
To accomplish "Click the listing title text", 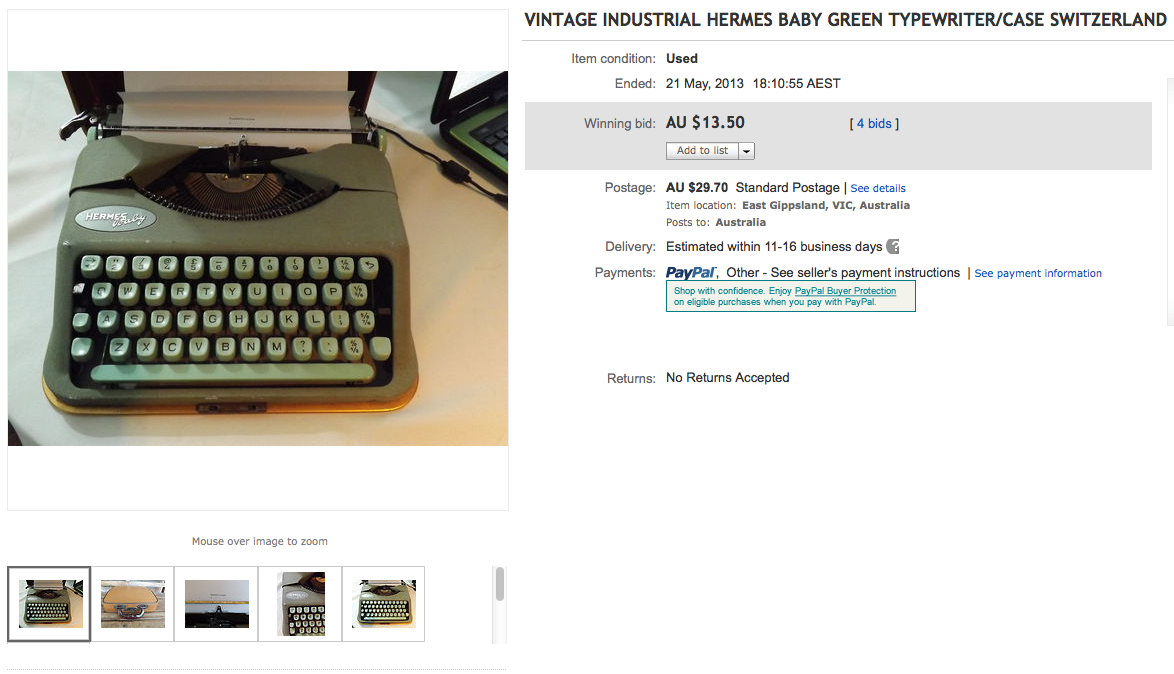I will 845,20.
